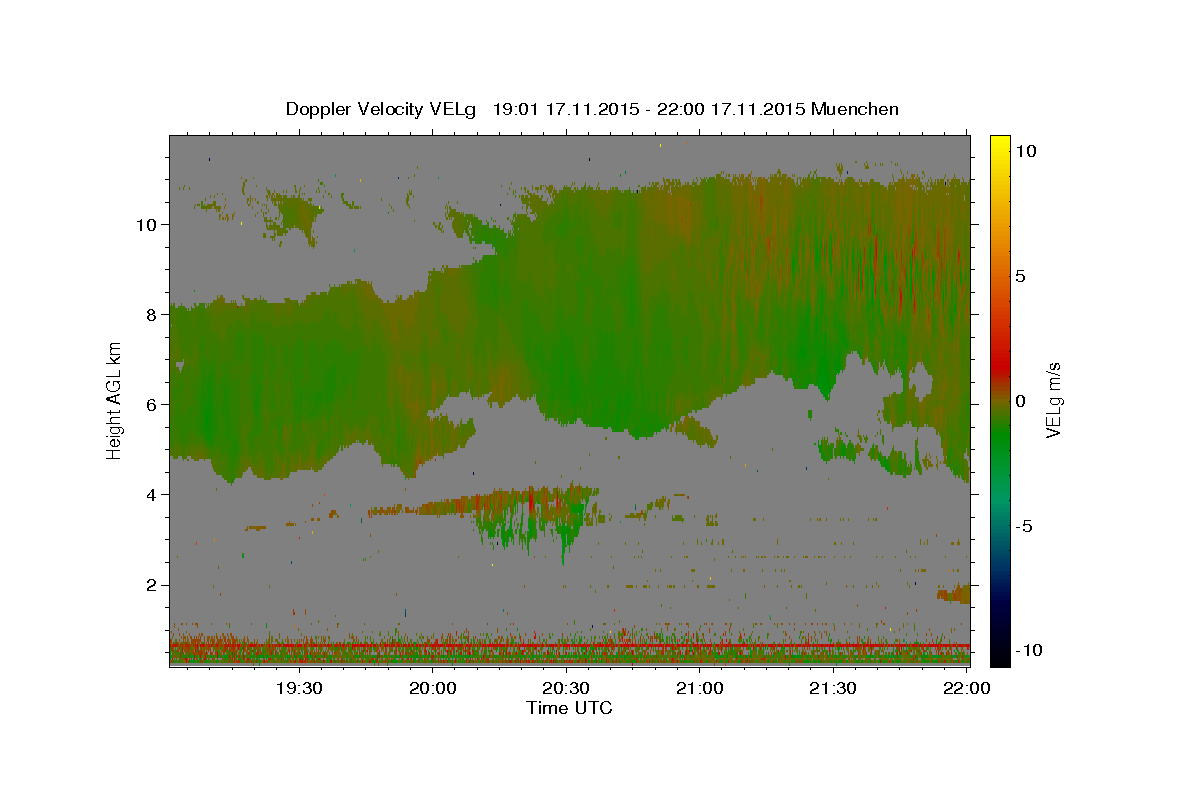Click the 'Height AGL km' y-axis label
1200x800 pixels.
115,400
